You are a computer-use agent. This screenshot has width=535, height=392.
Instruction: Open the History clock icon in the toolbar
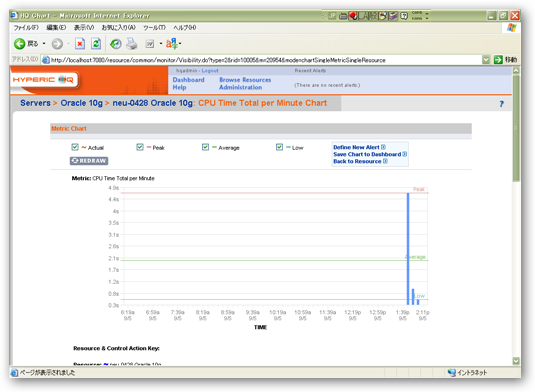tap(115, 44)
